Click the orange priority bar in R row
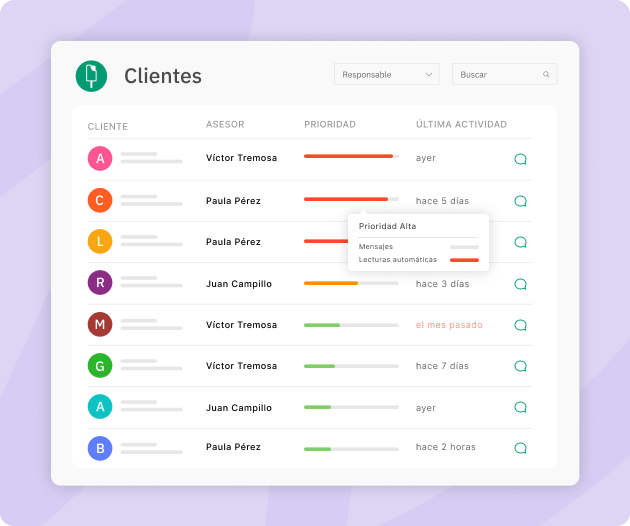This screenshot has height=526, width=630. [331, 283]
